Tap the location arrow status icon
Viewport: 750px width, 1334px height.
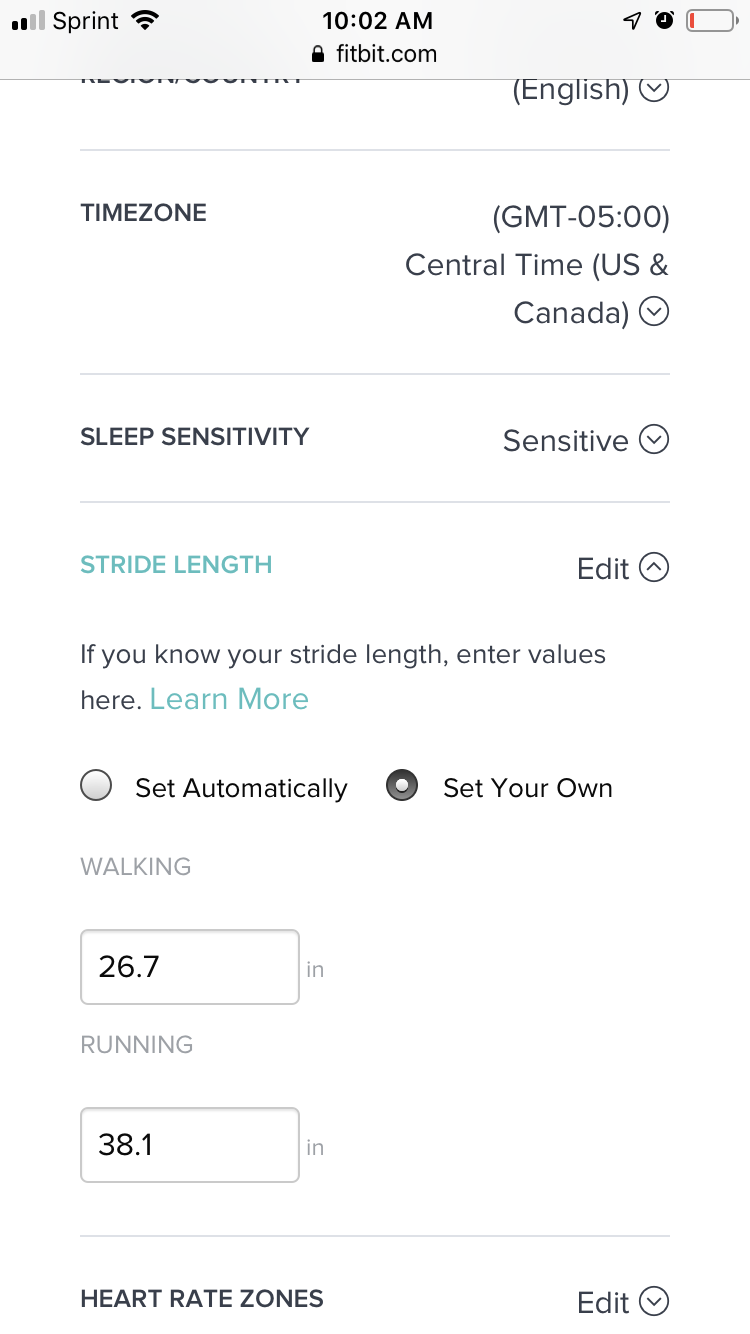point(632,20)
